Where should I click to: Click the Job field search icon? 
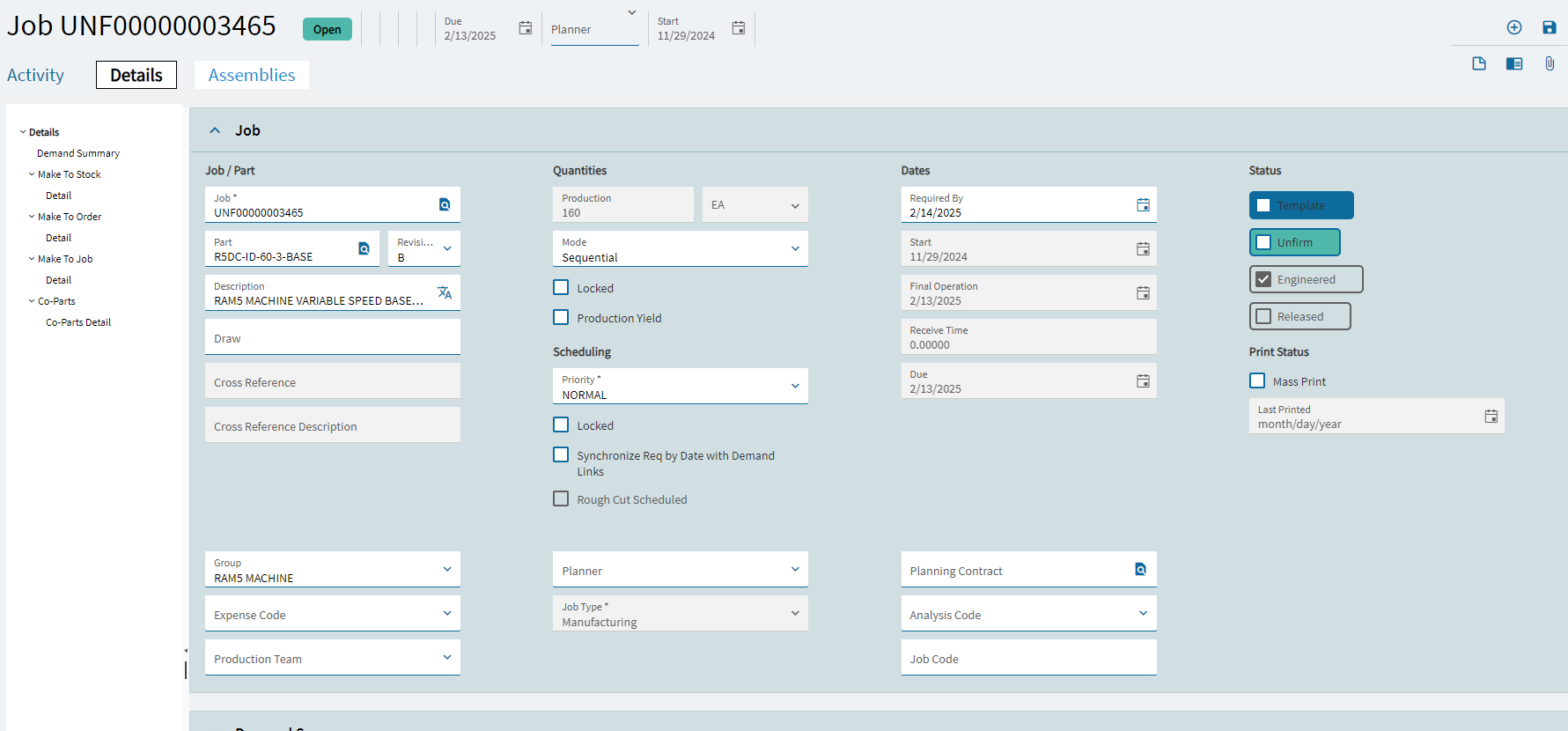pos(445,204)
